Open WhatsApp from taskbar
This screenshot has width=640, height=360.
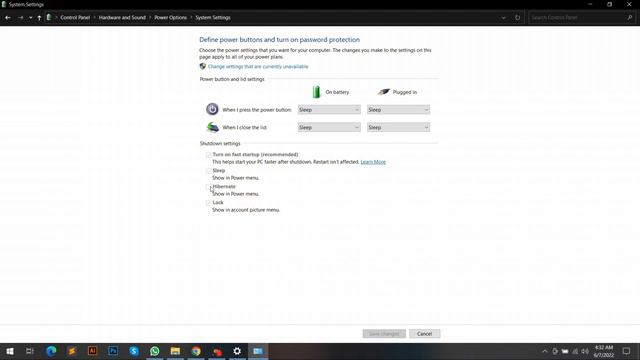pos(155,351)
